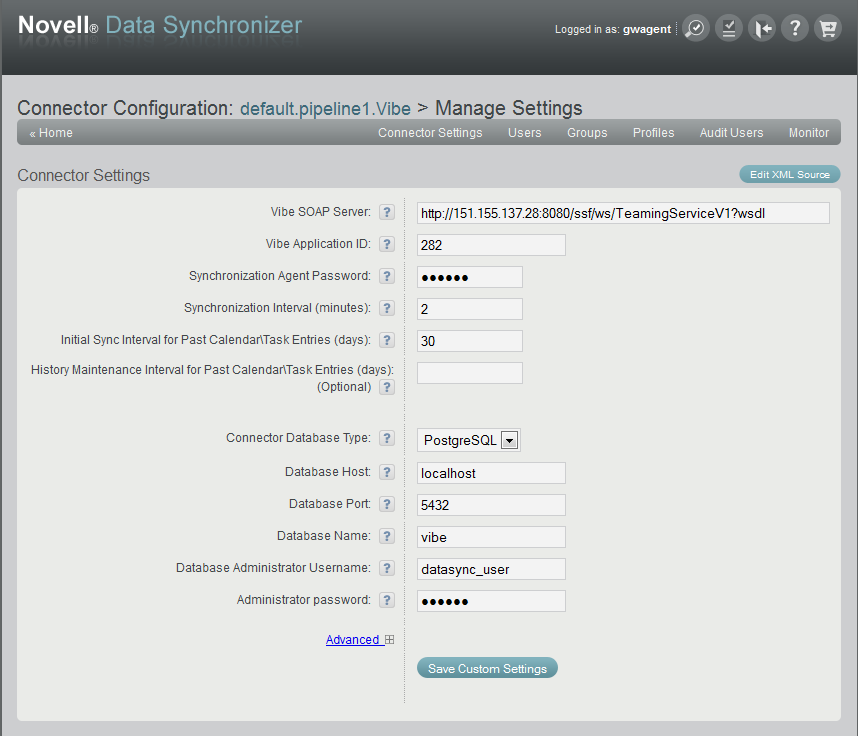This screenshot has width=858, height=736.
Task: Show help for Administrator password
Action: (387, 600)
